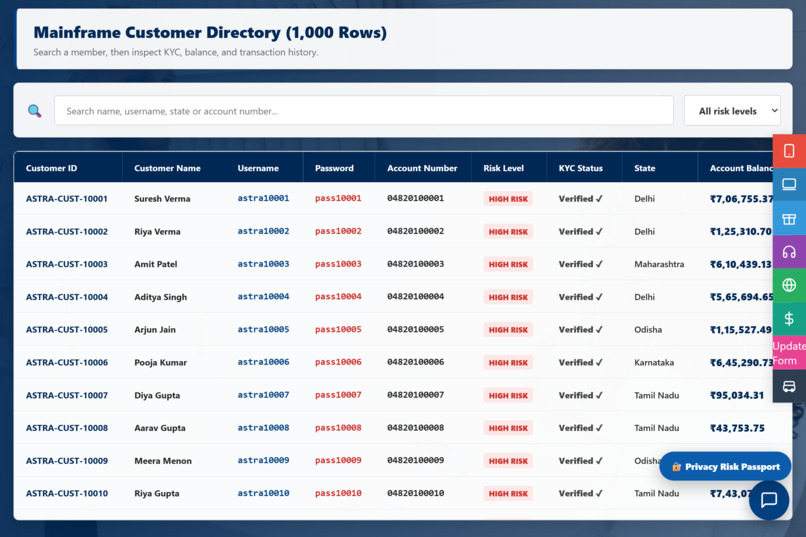Click username astra10010
This screenshot has width=806, height=537.
pos(263,493)
